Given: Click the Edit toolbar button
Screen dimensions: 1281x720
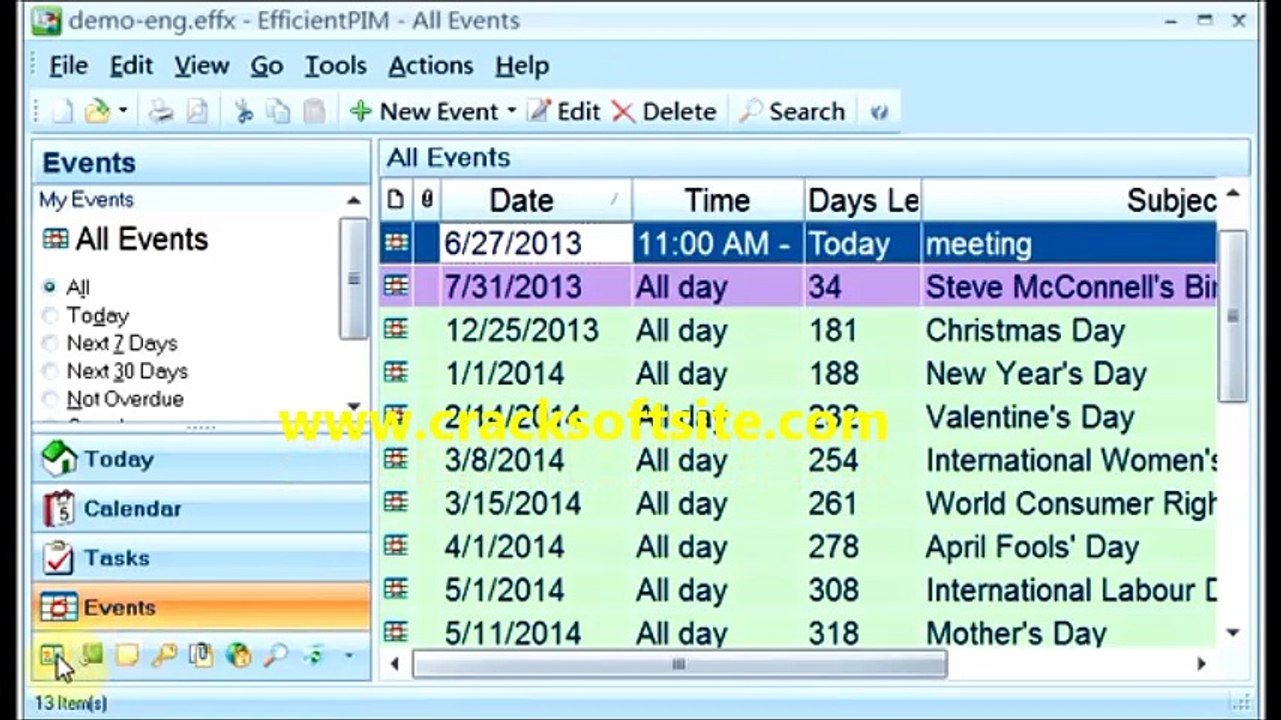Looking at the screenshot, I should [564, 111].
